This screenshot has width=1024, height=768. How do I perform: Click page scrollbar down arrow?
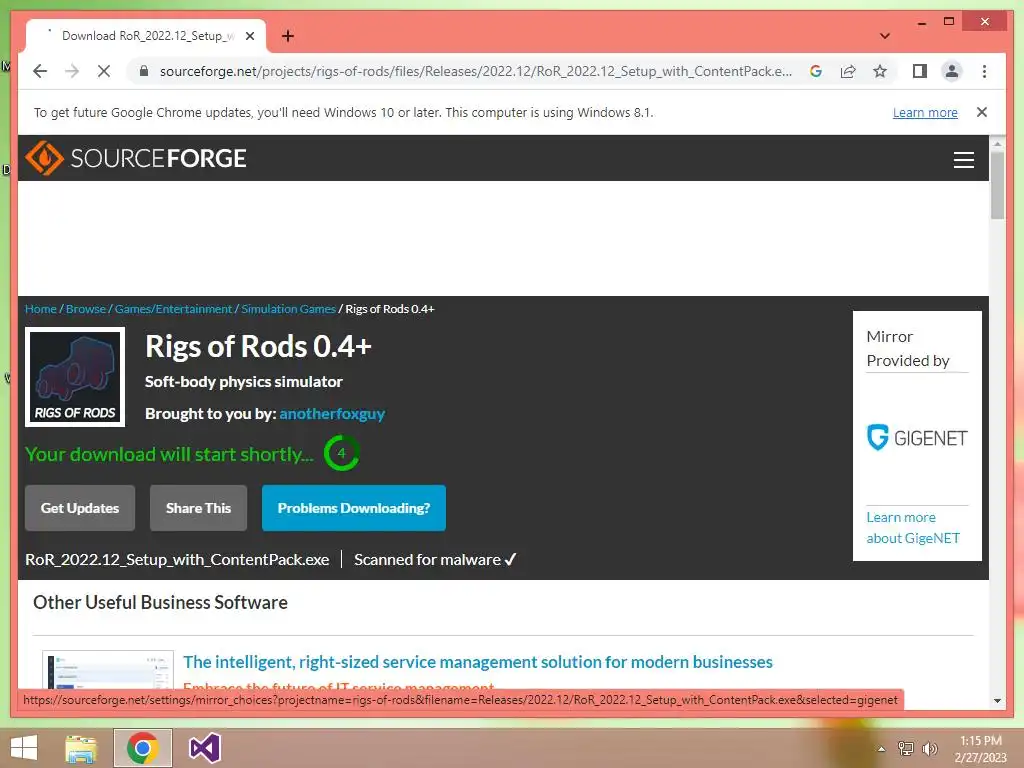tap(997, 701)
